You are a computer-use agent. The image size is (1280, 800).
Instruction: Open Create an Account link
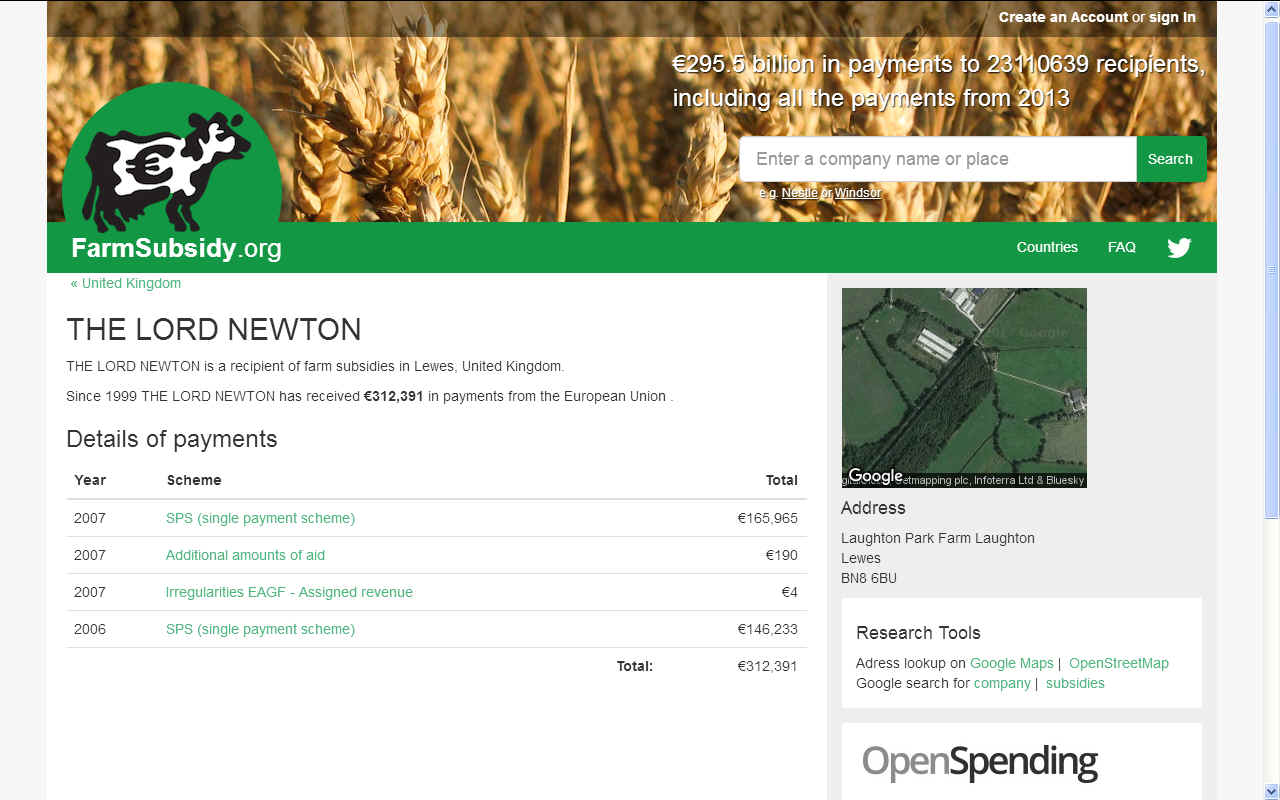point(1063,17)
